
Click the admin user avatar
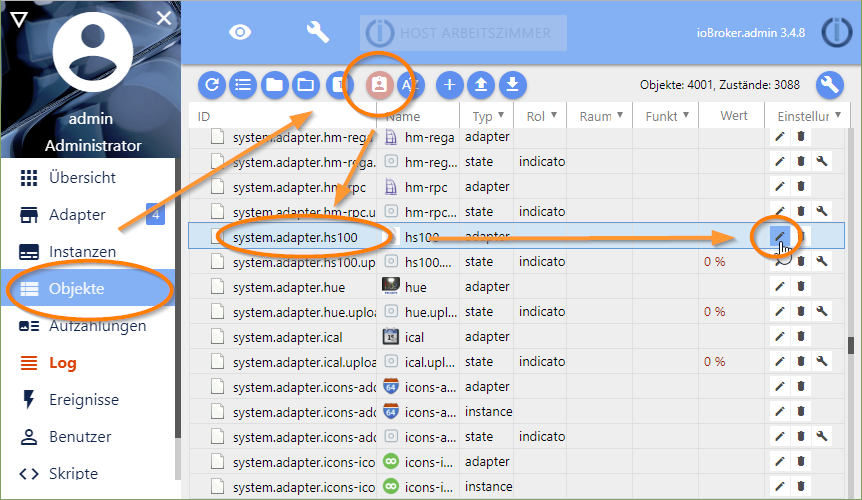92,52
